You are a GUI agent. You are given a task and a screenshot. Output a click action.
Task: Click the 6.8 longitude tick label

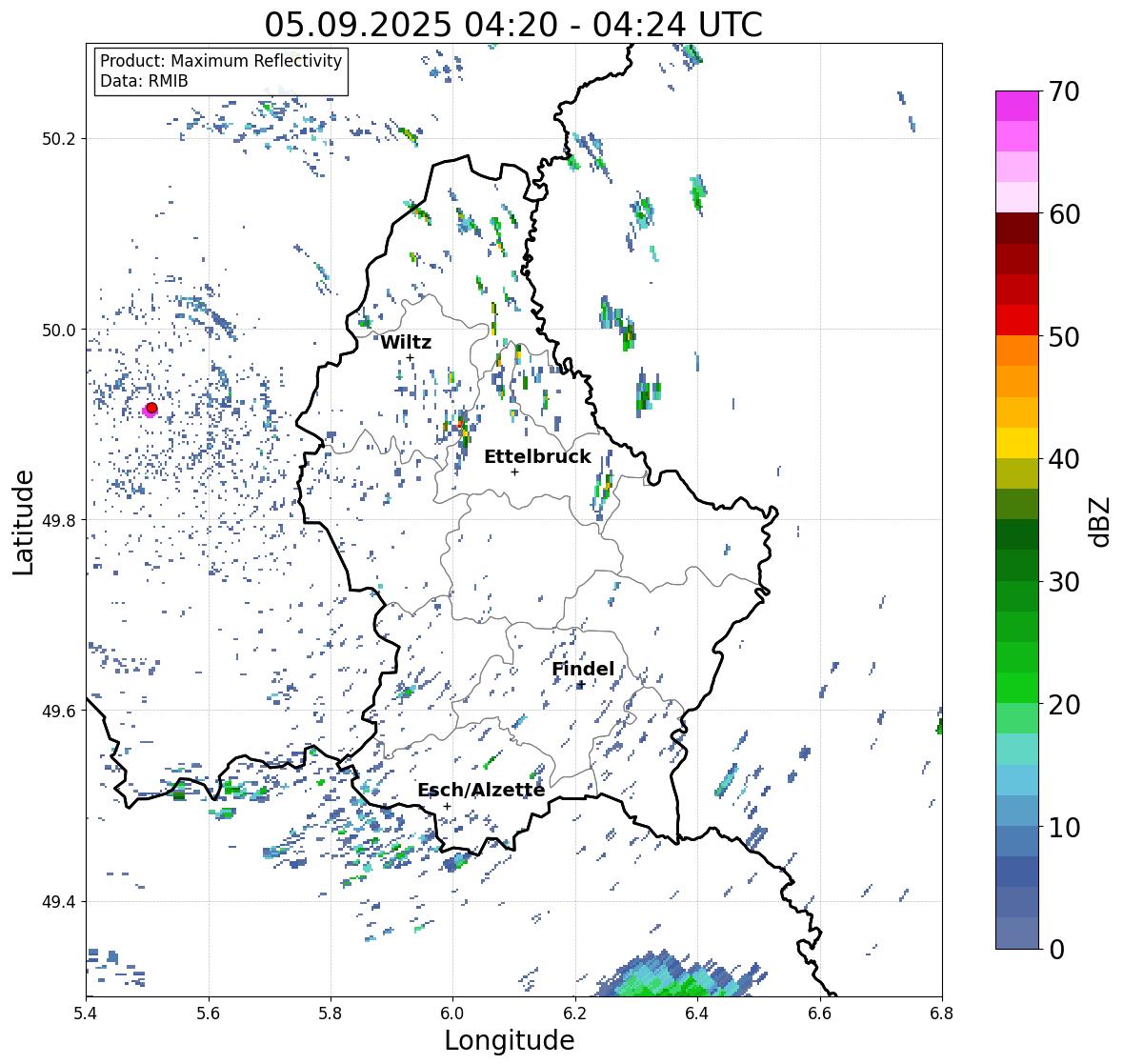pyautogui.click(x=942, y=1014)
